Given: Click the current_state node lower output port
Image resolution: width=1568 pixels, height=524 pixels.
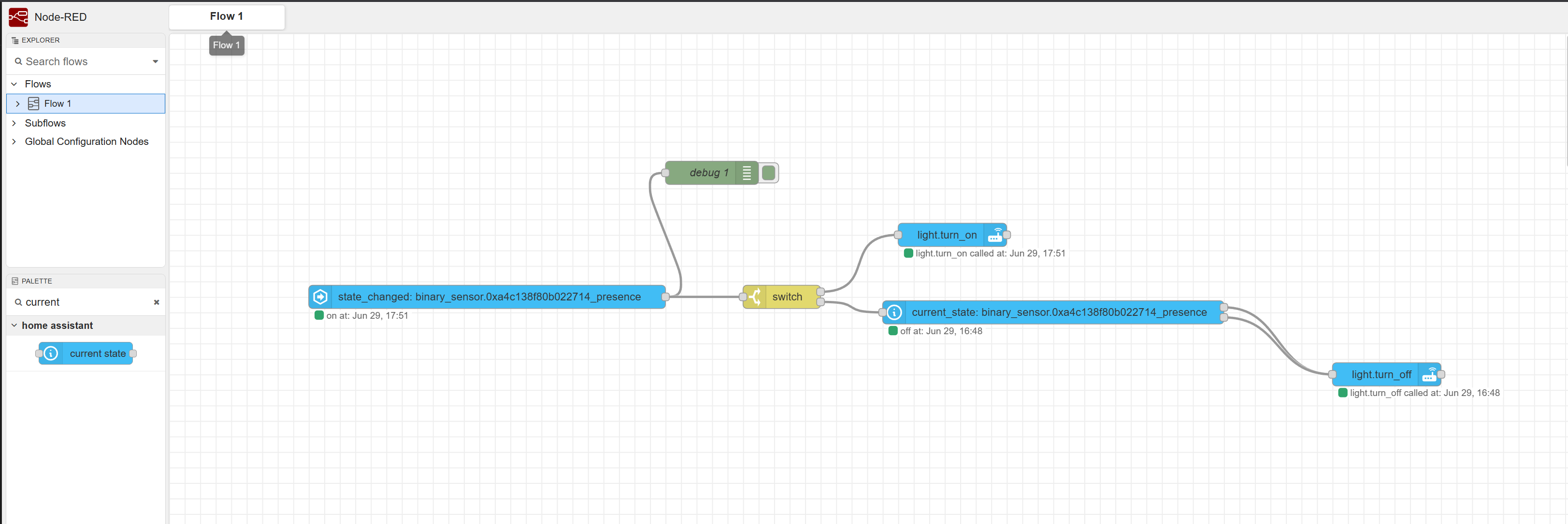Looking at the screenshot, I should pos(1224,317).
